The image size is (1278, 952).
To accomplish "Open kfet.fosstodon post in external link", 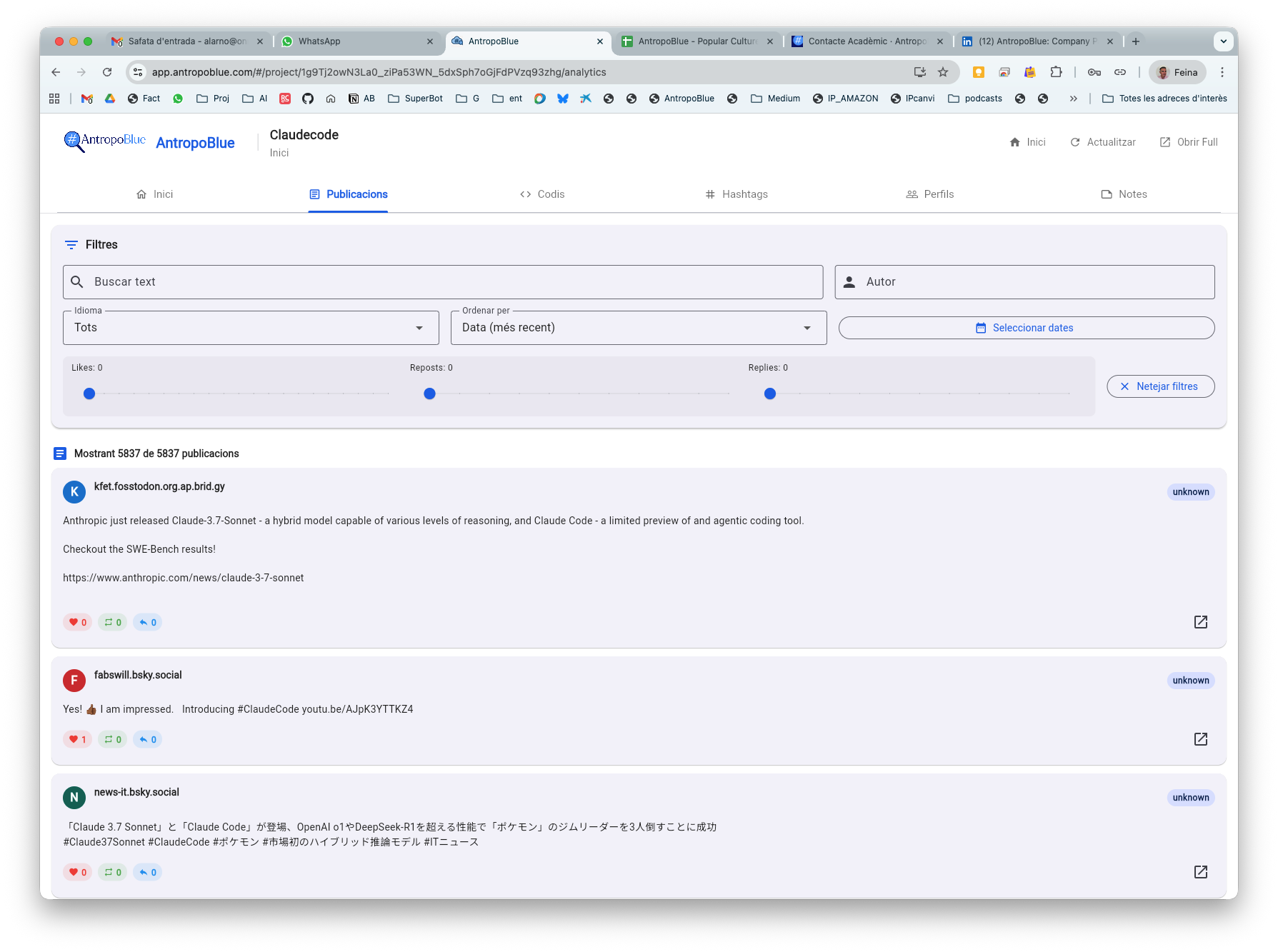I will 1200,622.
